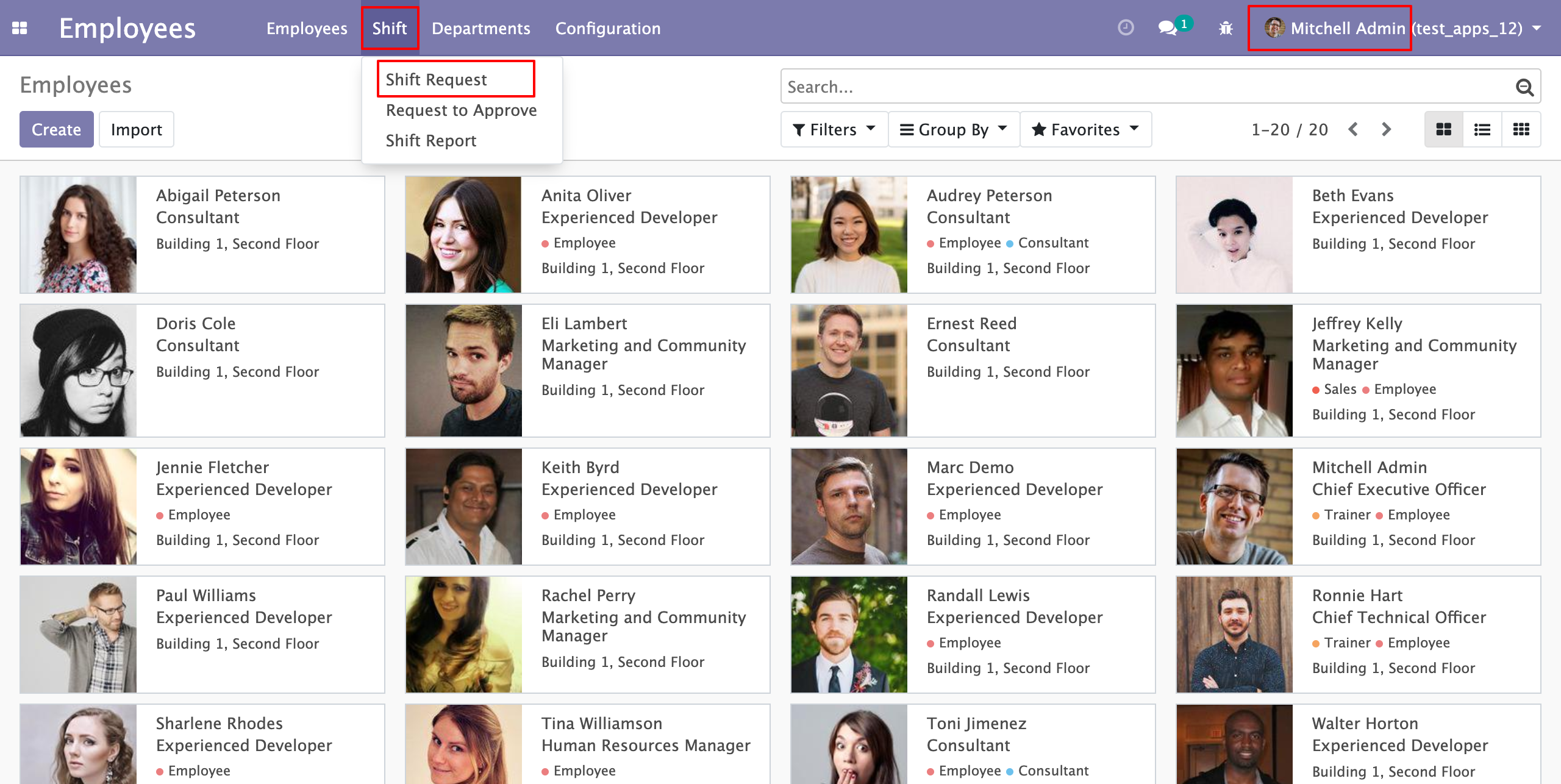Image resolution: width=1561 pixels, height=784 pixels.
Task: Open Jennie Fletcher's photo
Action: click(78, 507)
